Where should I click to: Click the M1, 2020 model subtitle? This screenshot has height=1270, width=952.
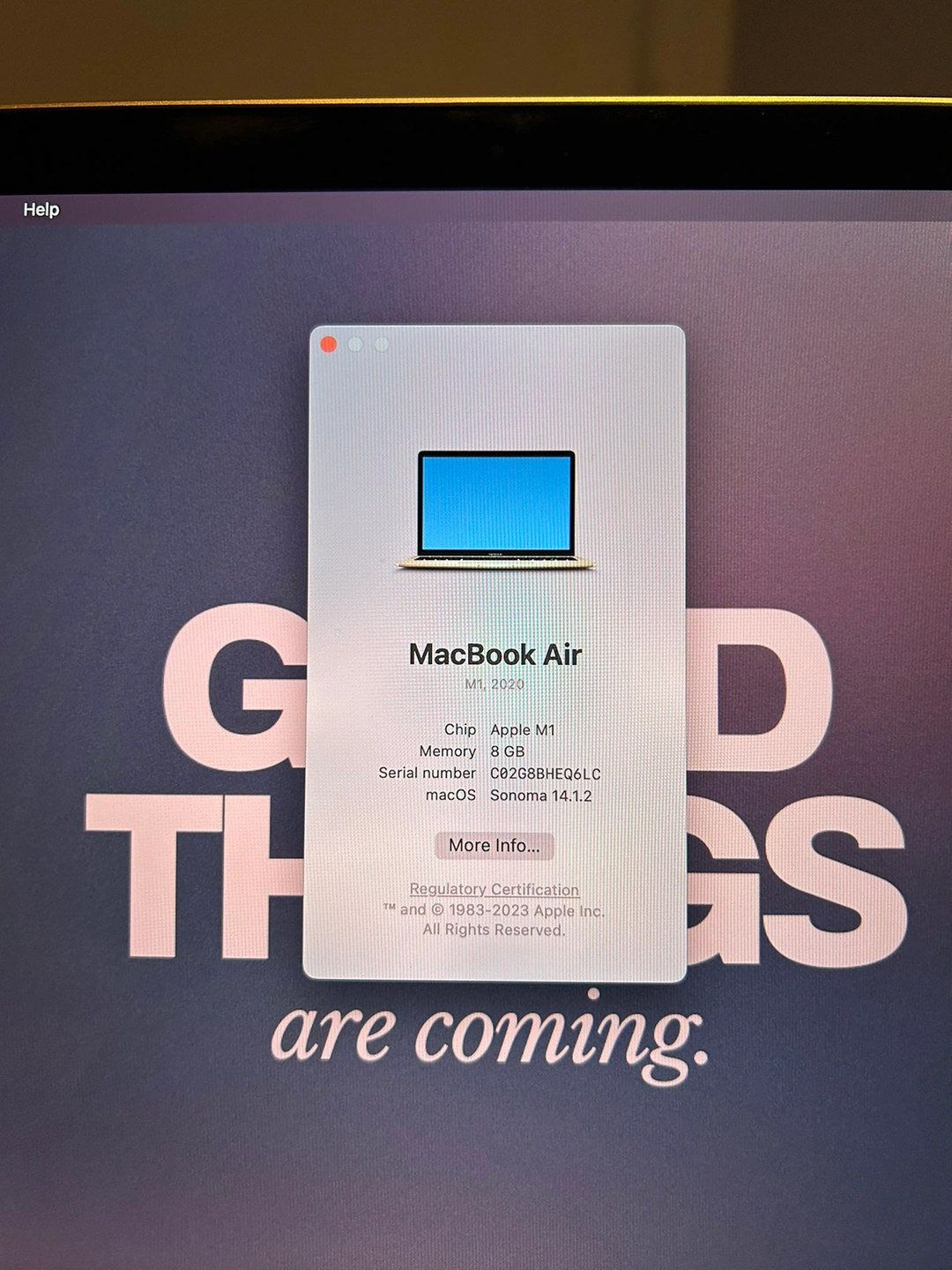495,684
